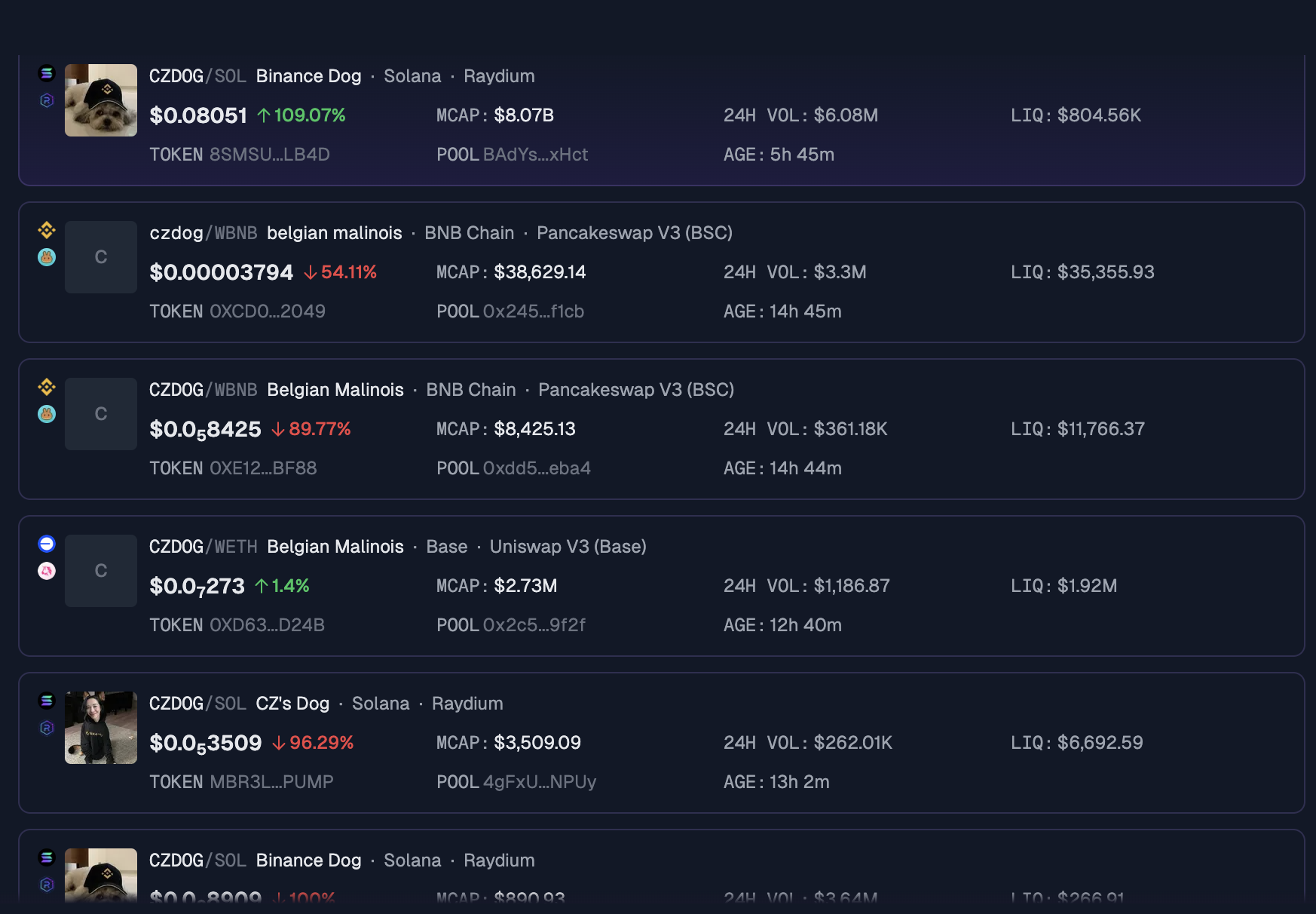1316x914 pixels.
Task: Click the $11,766.37 liquidity value
Action: [1100, 429]
